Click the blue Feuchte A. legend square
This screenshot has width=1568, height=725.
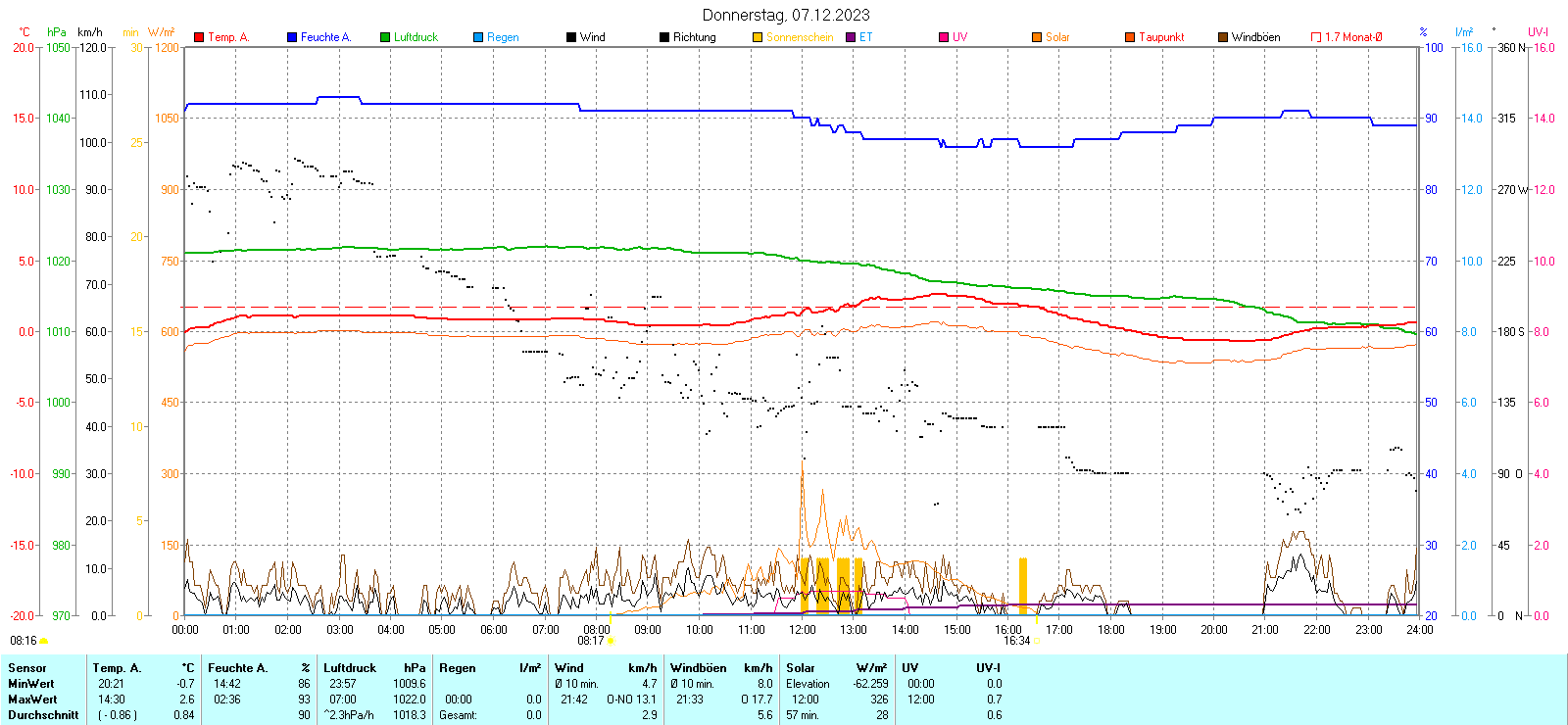(x=292, y=37)
